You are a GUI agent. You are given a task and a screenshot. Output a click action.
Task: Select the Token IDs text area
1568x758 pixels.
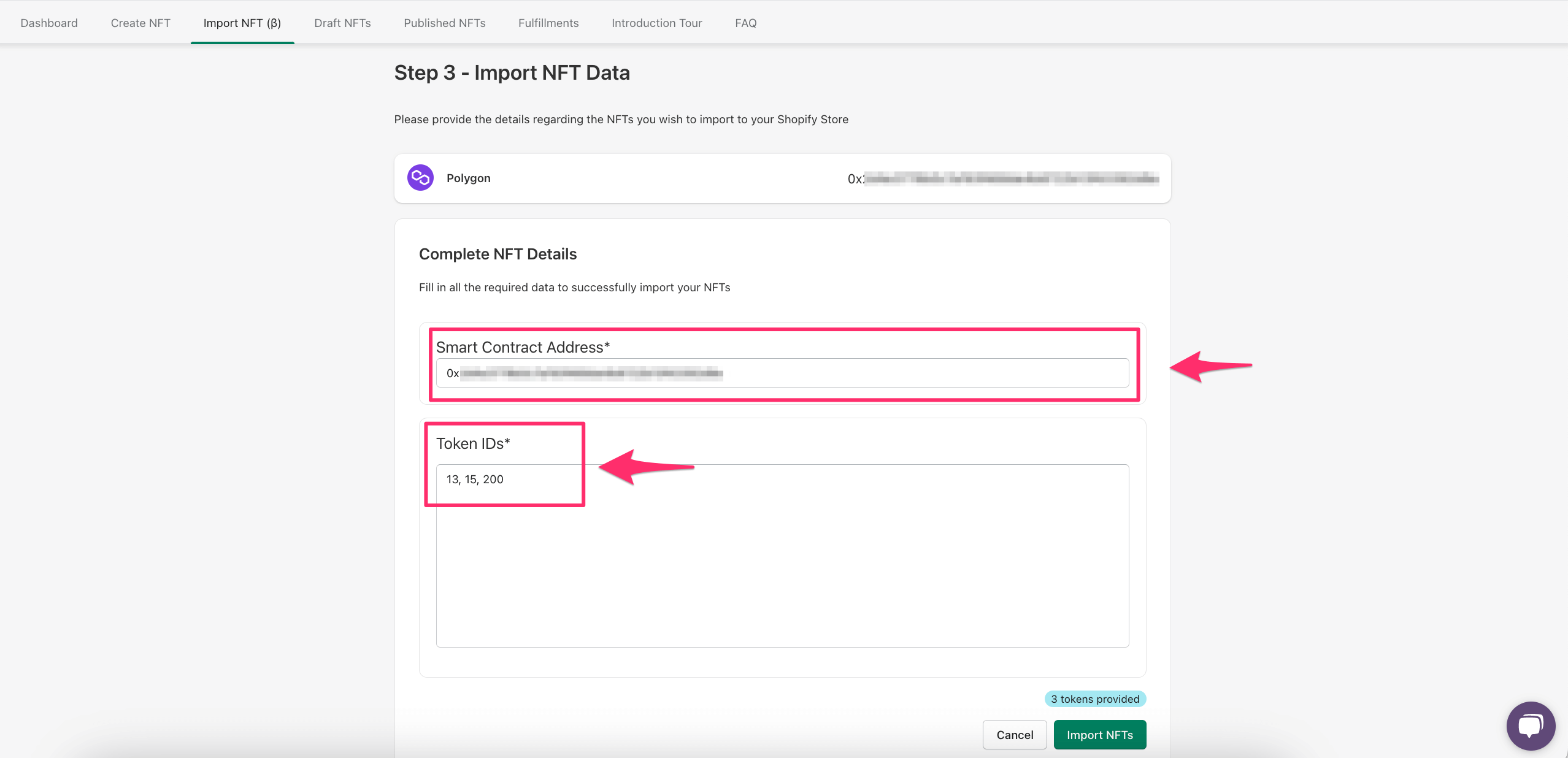[782, 555]
